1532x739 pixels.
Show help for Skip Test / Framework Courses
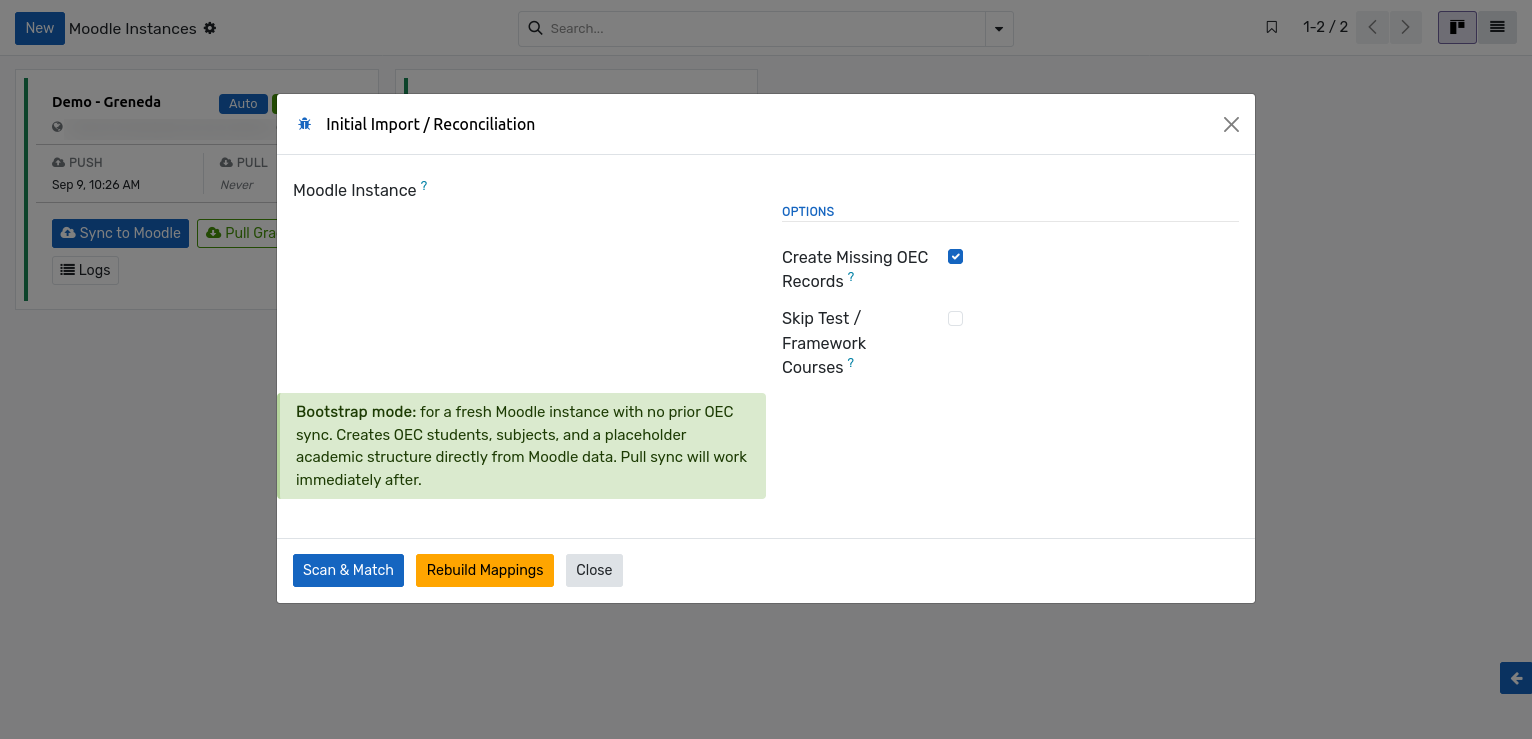(x=851, y=362)
